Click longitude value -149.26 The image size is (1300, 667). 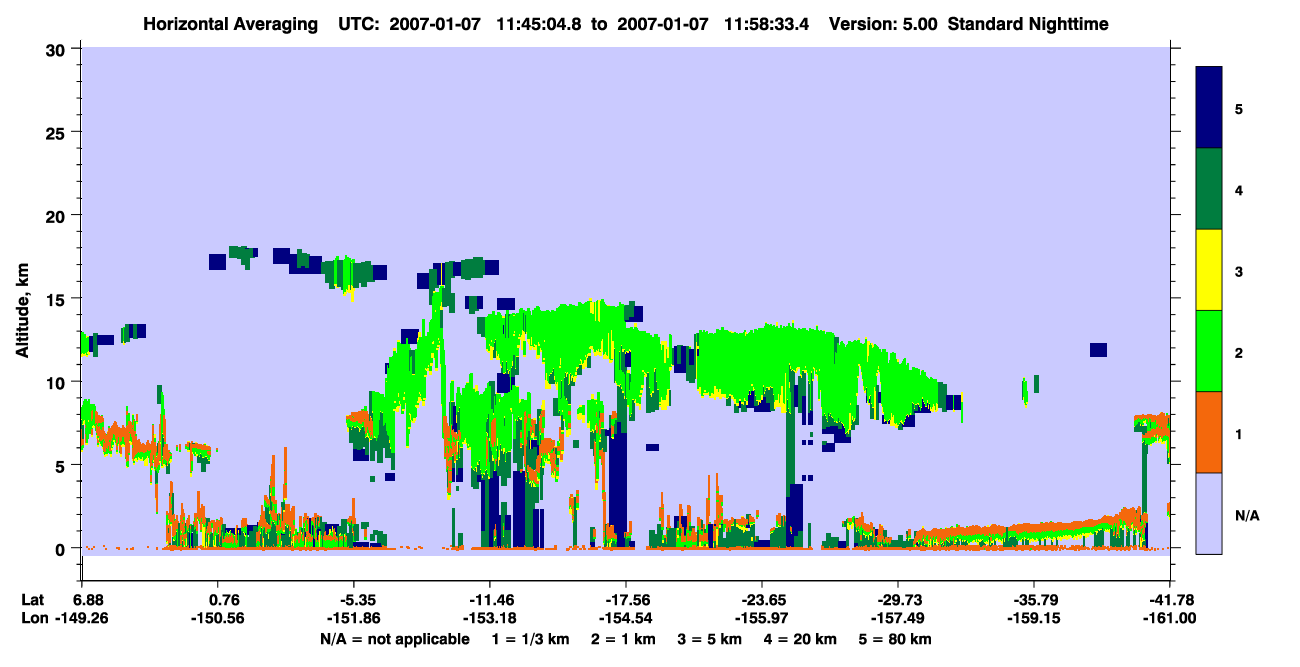[x=81, y=618]
